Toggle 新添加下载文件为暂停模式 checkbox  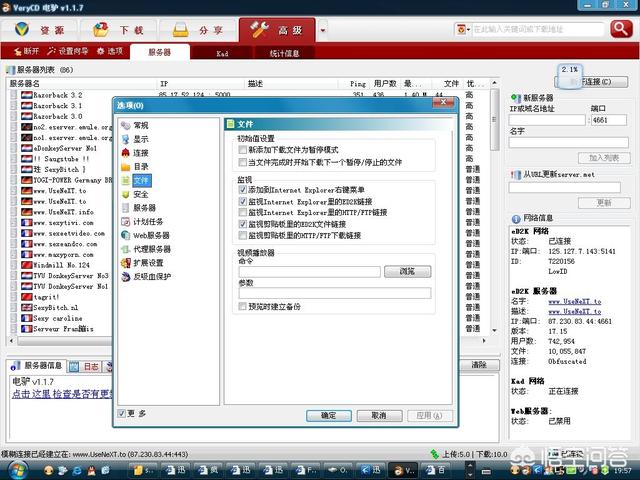pyautogui.click(x=243, y=150)
